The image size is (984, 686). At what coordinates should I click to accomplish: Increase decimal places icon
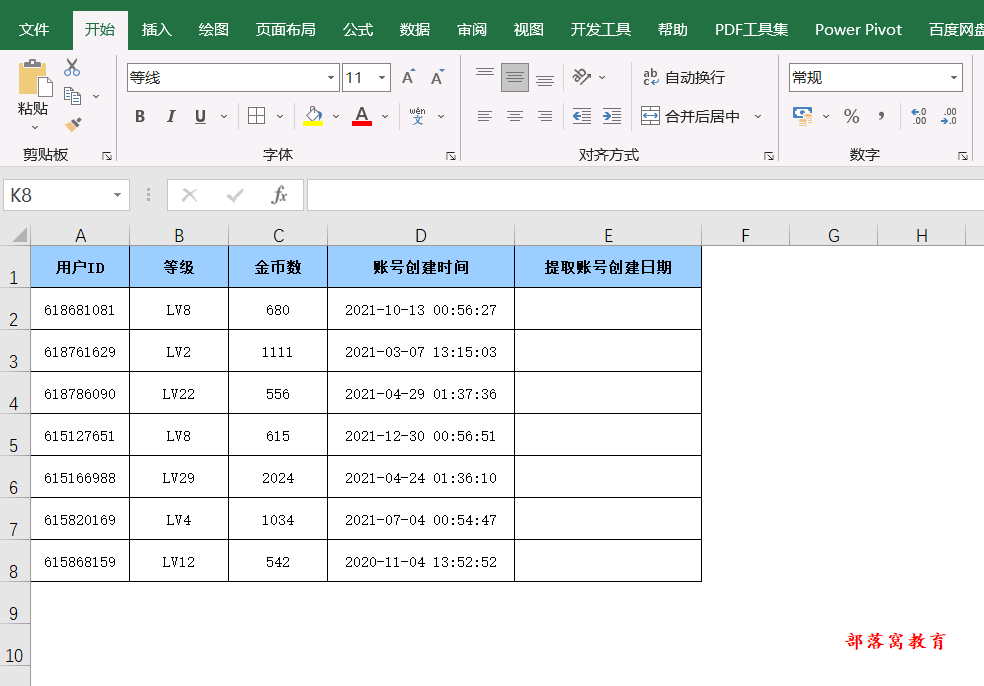coord(919,116)
